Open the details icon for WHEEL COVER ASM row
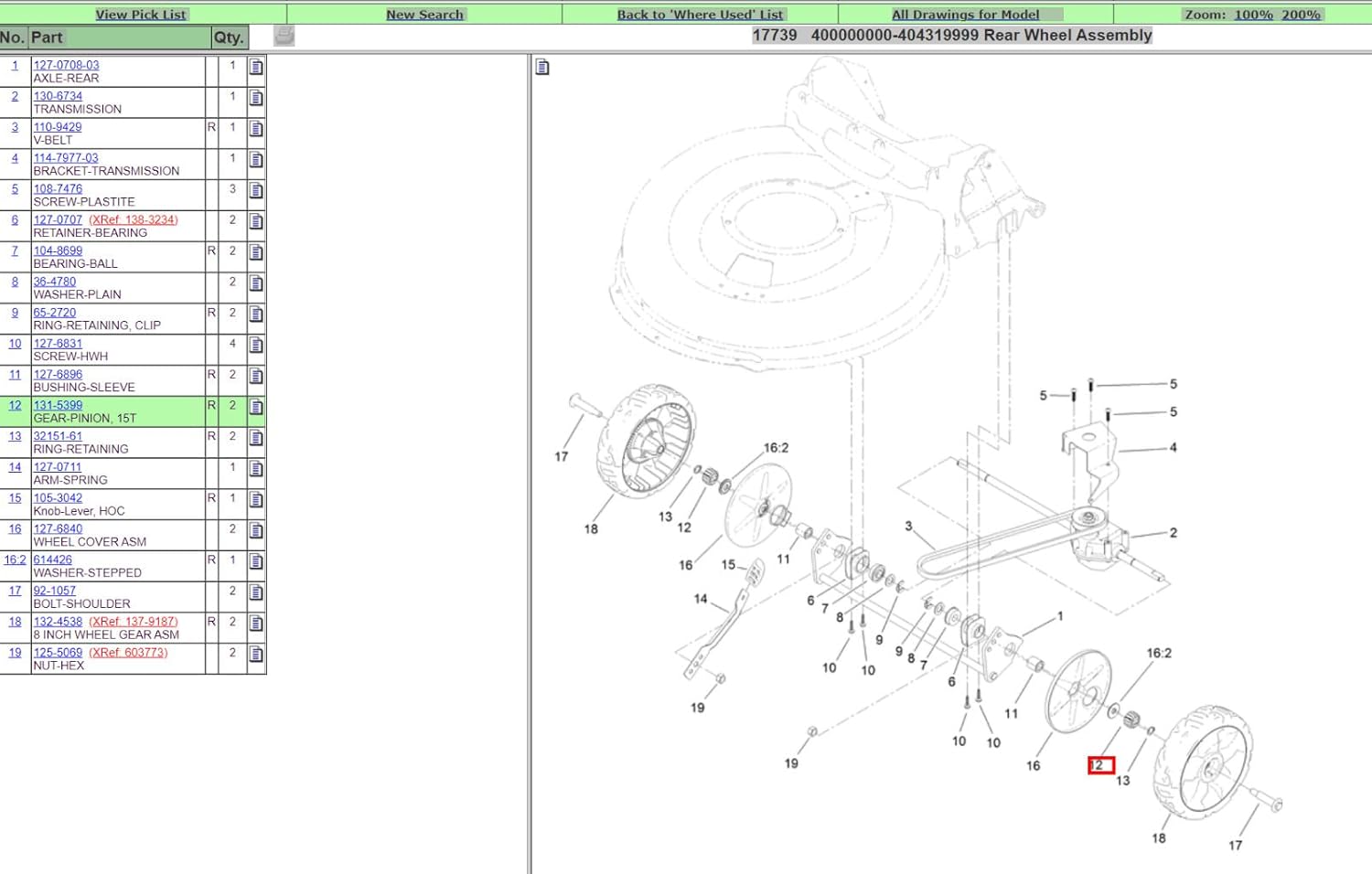Image resolution: width=1372 pixels, height=874 pixels. tap(257, 530)
